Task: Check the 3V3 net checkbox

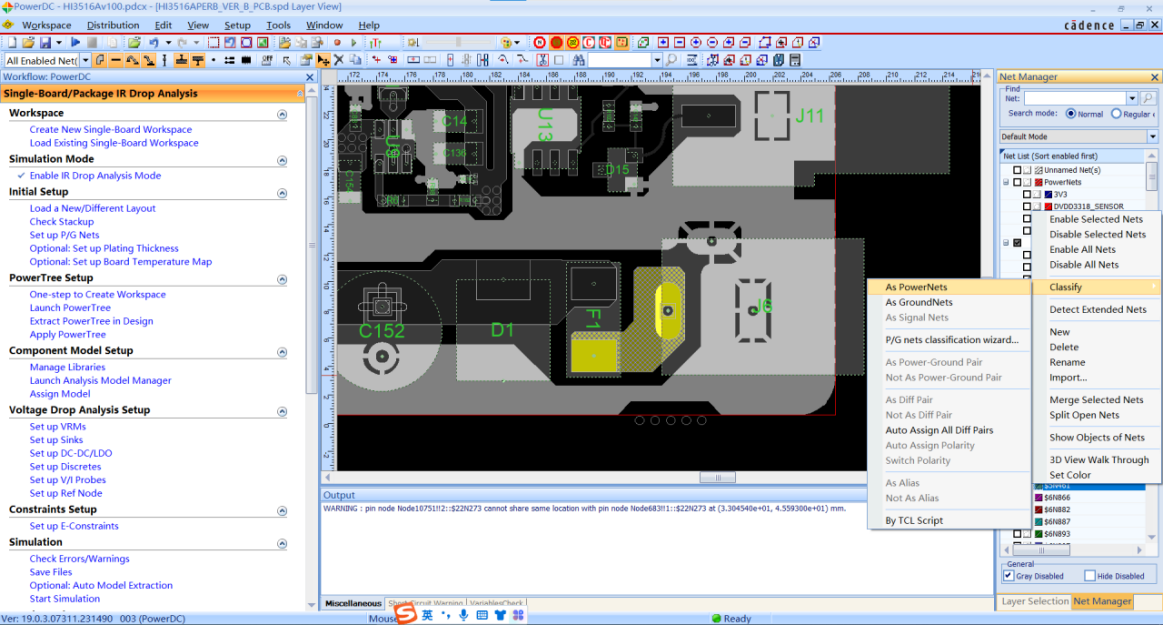Action: (x=1027, y=194)
